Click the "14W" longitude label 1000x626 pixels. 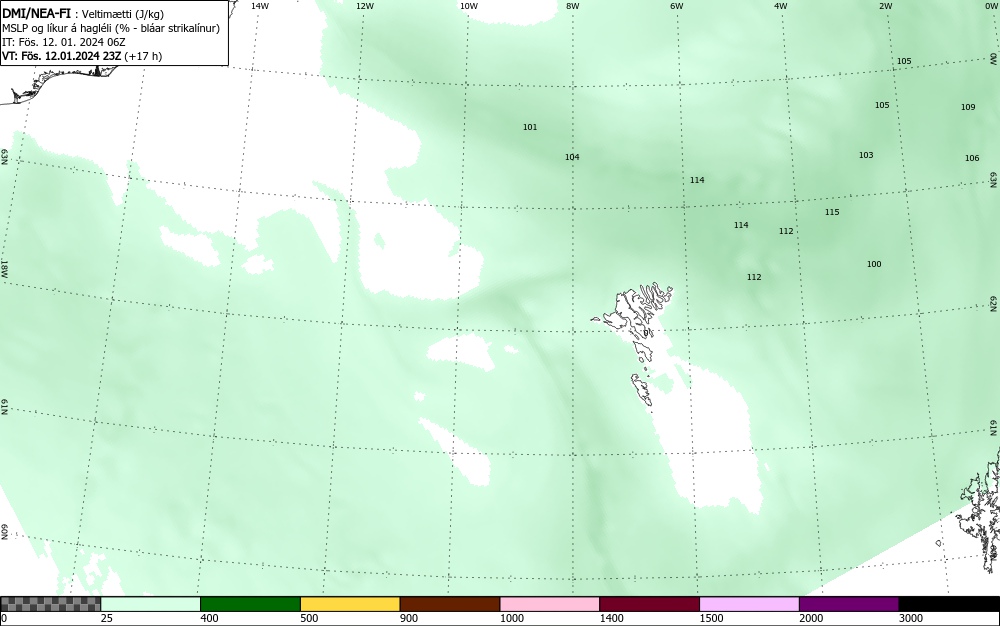pos(260,6)
